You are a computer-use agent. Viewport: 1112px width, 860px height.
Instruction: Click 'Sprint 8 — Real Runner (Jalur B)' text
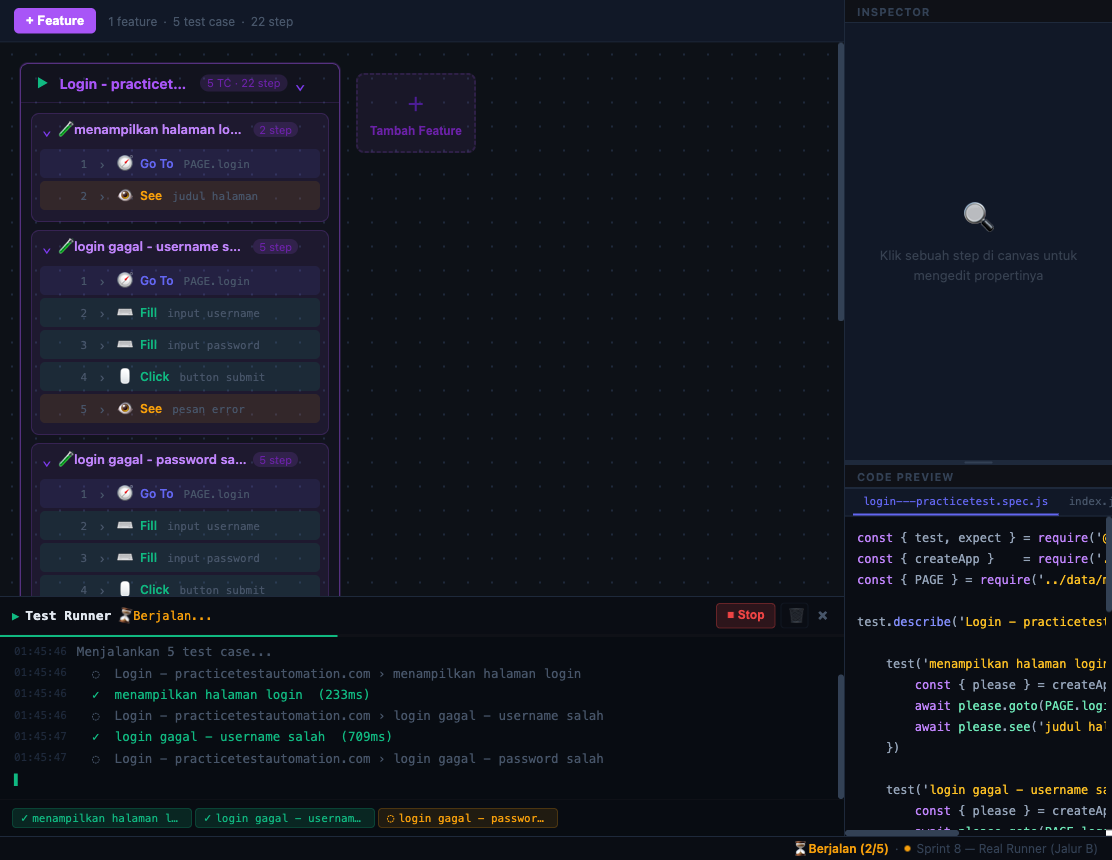coord(1006,849)
